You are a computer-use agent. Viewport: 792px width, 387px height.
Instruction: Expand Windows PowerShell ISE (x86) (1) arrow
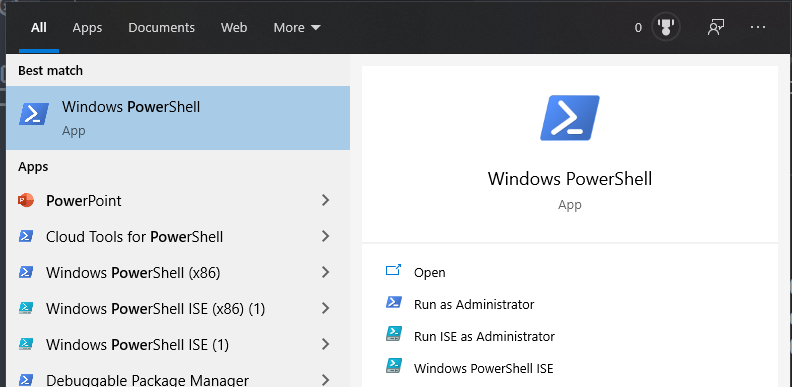pos(325,308)
